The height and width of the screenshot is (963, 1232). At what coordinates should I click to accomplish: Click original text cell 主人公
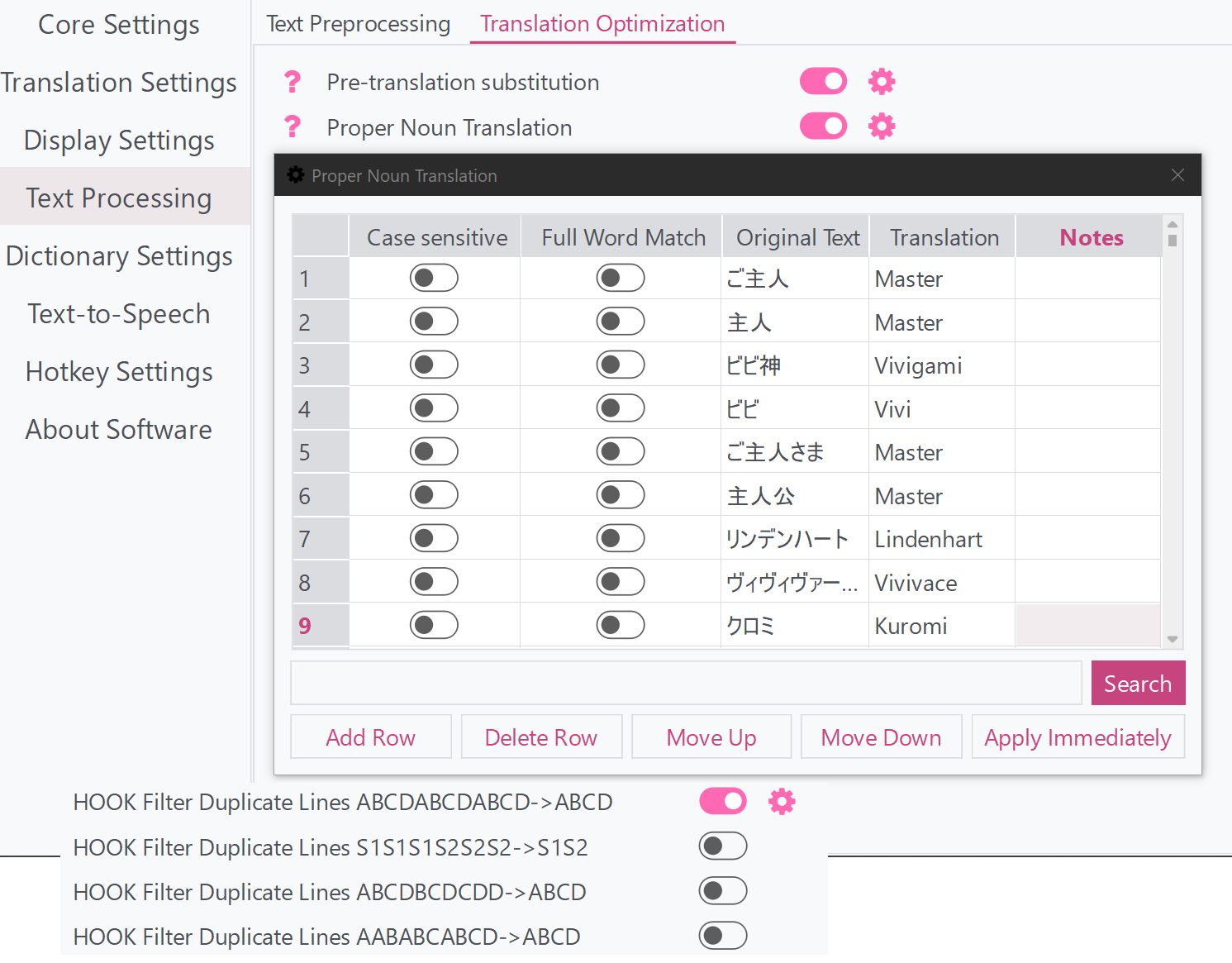click(x=795, y=495)
